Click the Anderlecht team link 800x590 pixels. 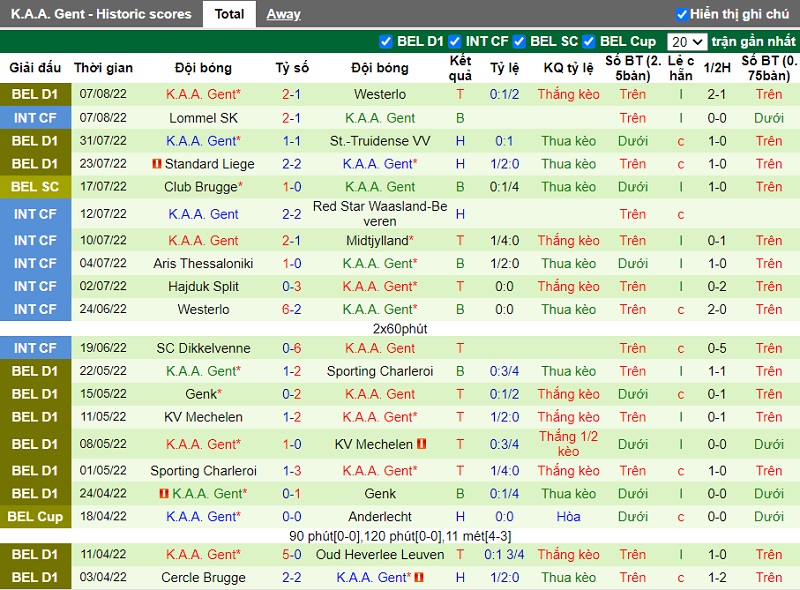(x=380, y=517)
